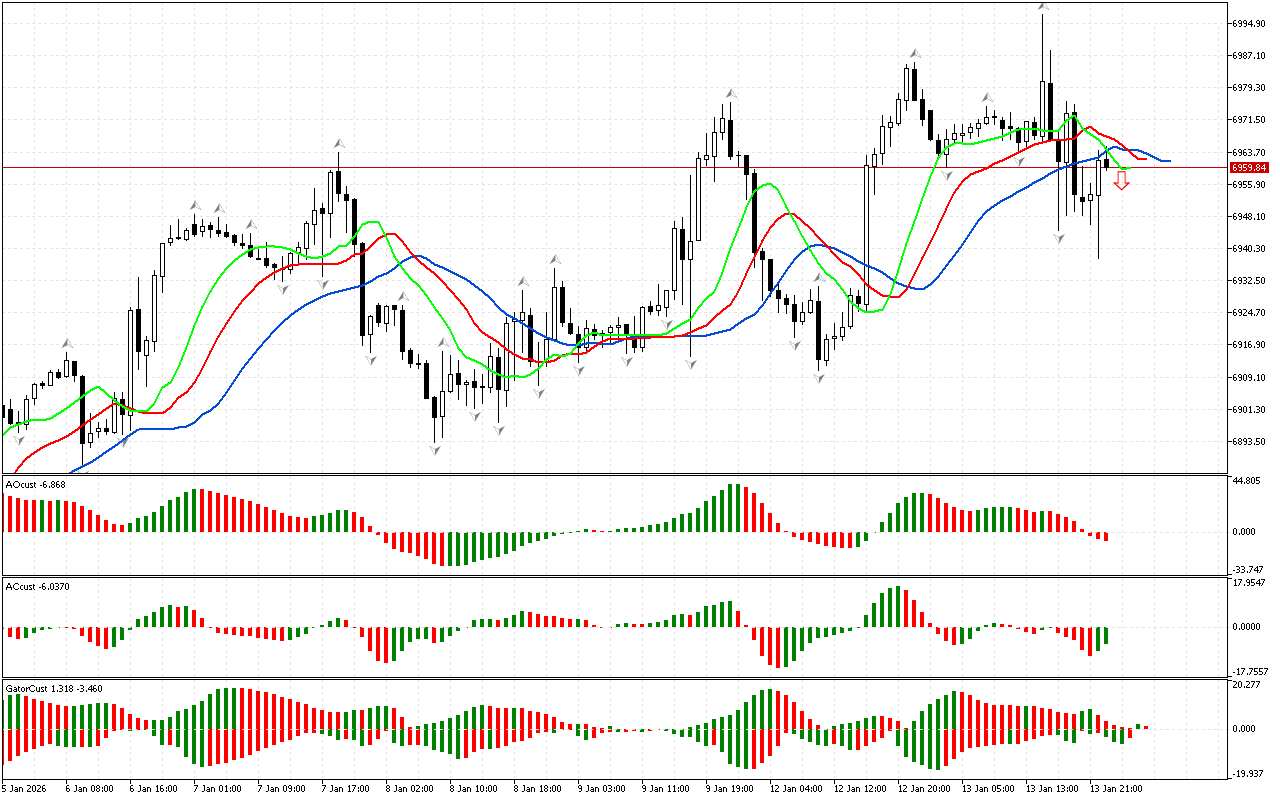Select the 12 Jan 04:00 time axis label
The image size is (1280, 800).
(796, 788)
